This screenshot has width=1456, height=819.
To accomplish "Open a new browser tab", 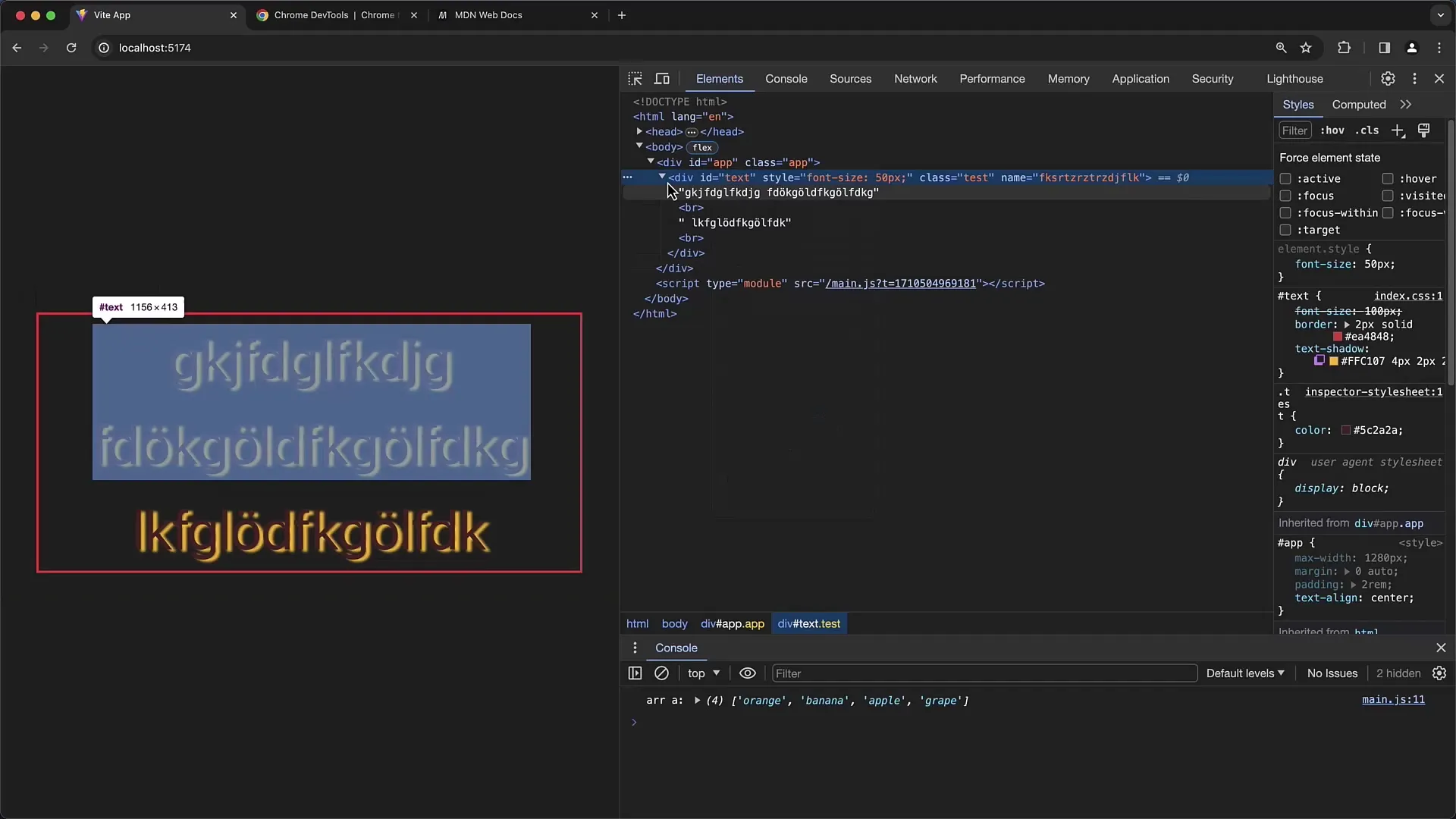I will point(622,15).
